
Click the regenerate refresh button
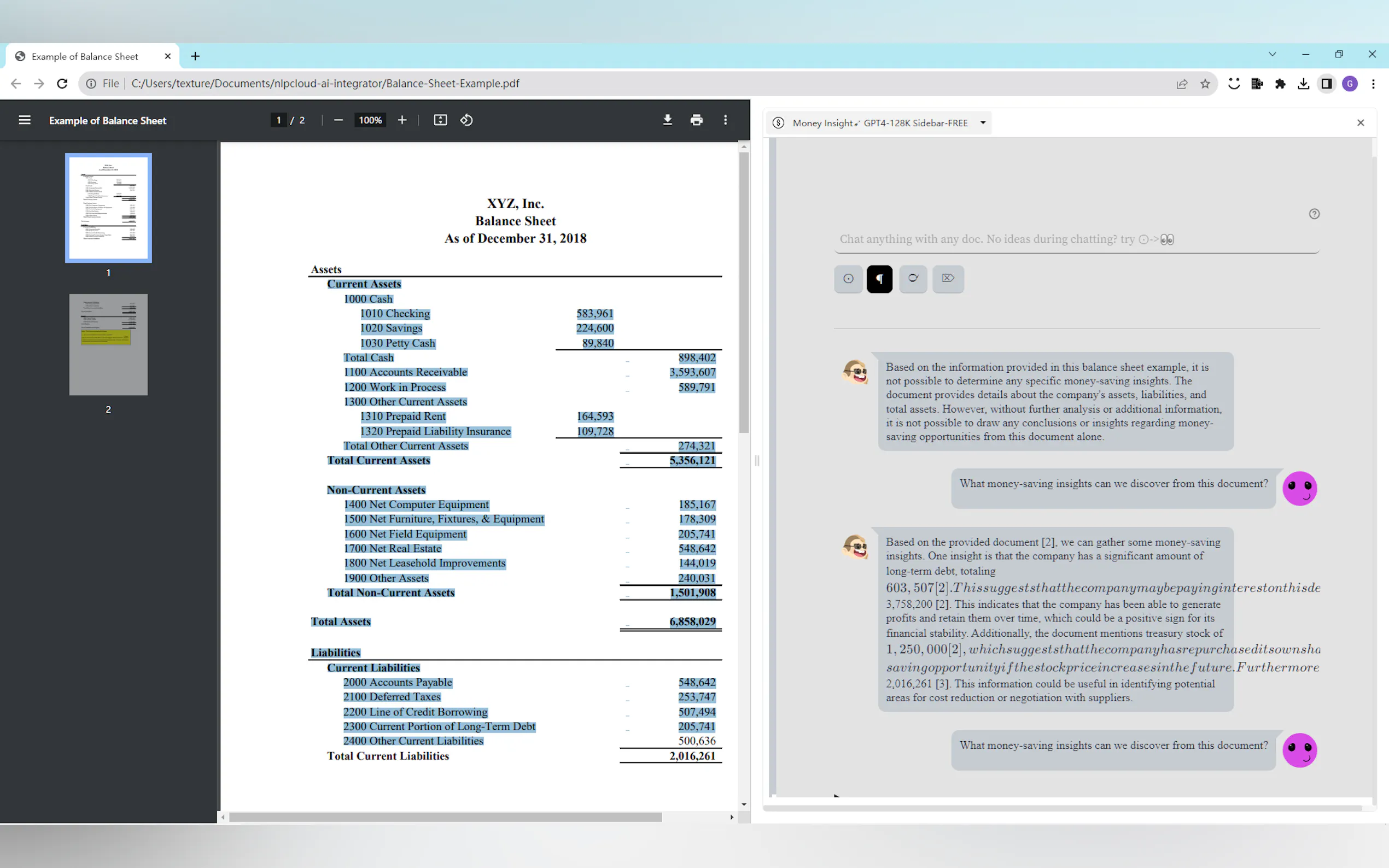tap(913, 279)
